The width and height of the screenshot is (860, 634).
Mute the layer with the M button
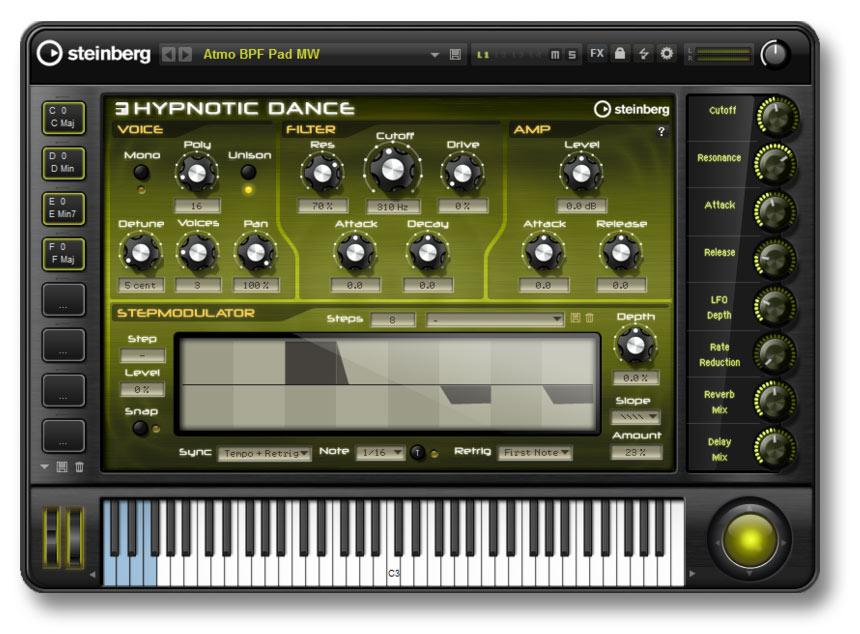click(x=555, y=55)
